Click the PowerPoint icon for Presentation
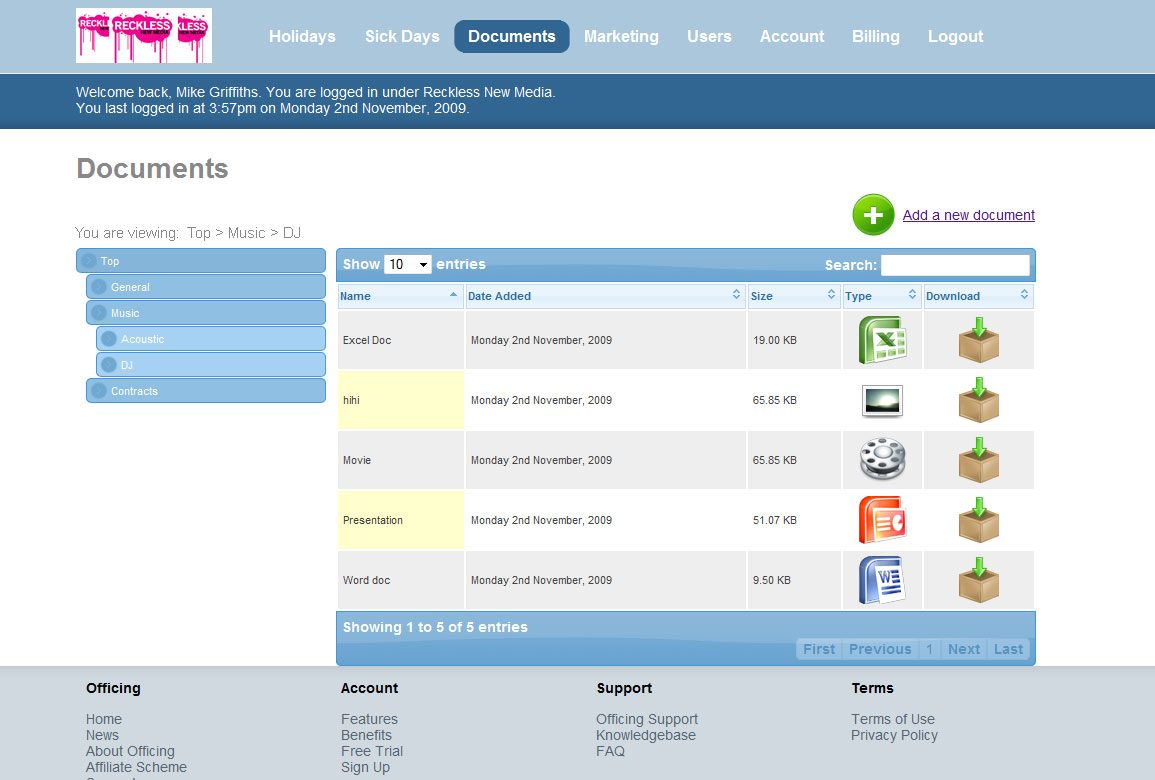Image resolution: width=1155 pixels, height=780 pixels. pos(882,520)
